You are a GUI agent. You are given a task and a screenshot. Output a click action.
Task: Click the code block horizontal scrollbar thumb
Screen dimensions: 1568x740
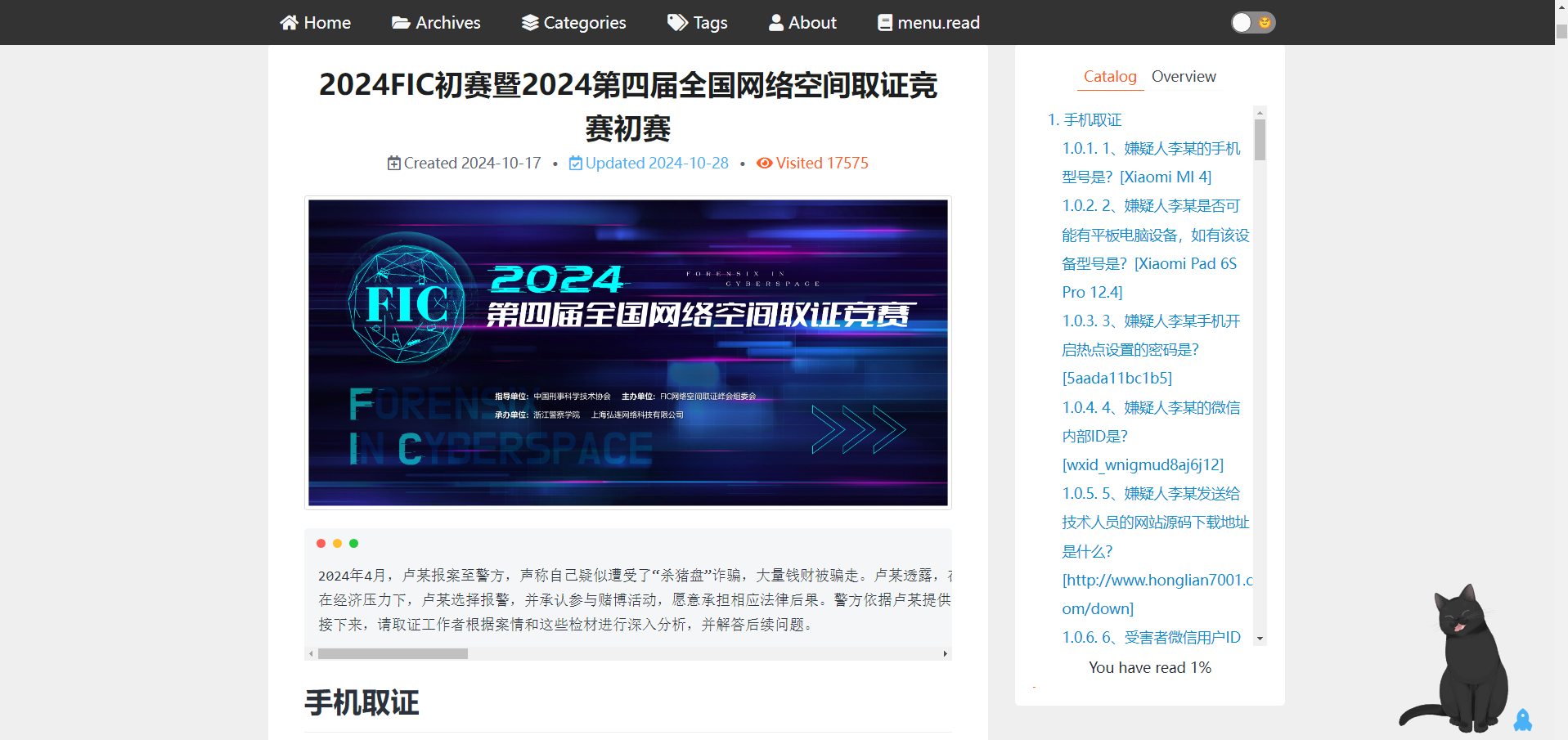tap(393, 654)
